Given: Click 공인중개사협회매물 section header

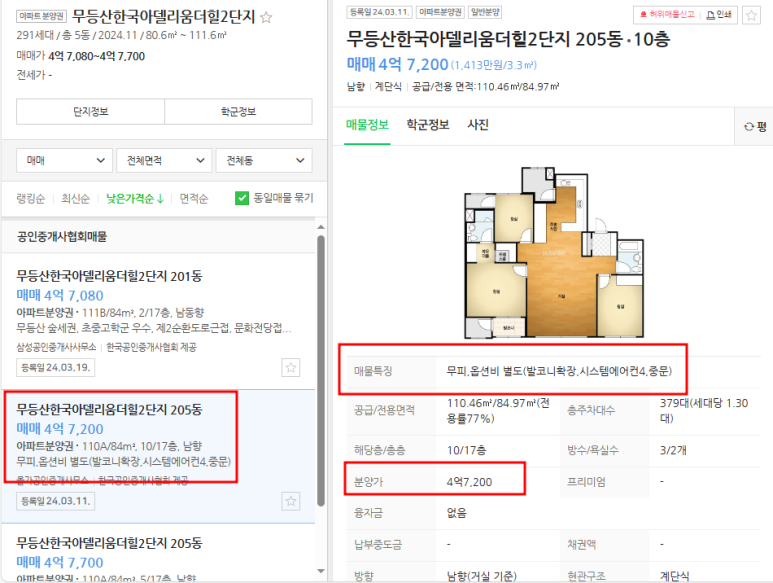Looking at the screenshot, I should [62, 237].
